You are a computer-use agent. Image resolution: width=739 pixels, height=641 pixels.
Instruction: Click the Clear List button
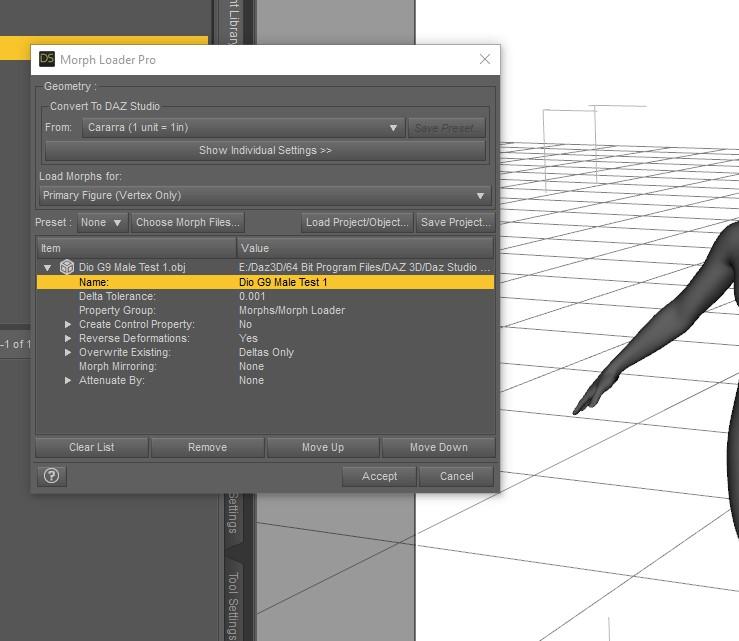91,447
